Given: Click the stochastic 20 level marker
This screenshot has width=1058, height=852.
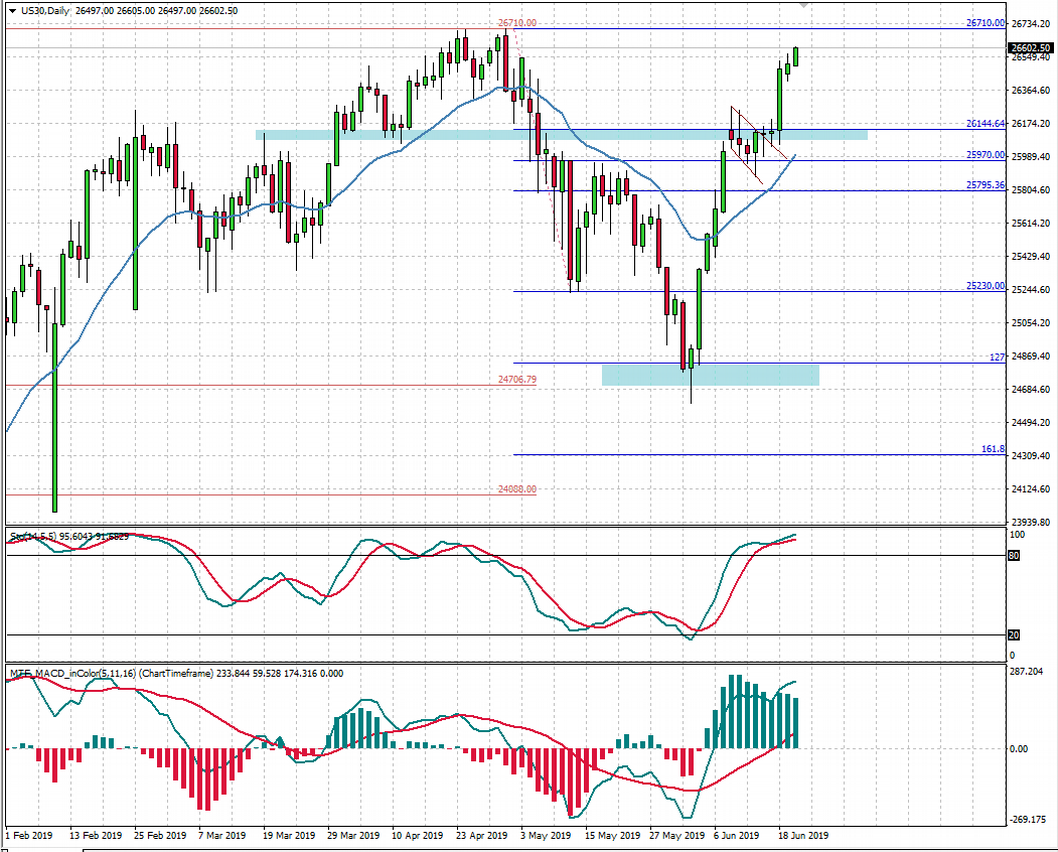Looking at the screenshot, I should 1013,634.
